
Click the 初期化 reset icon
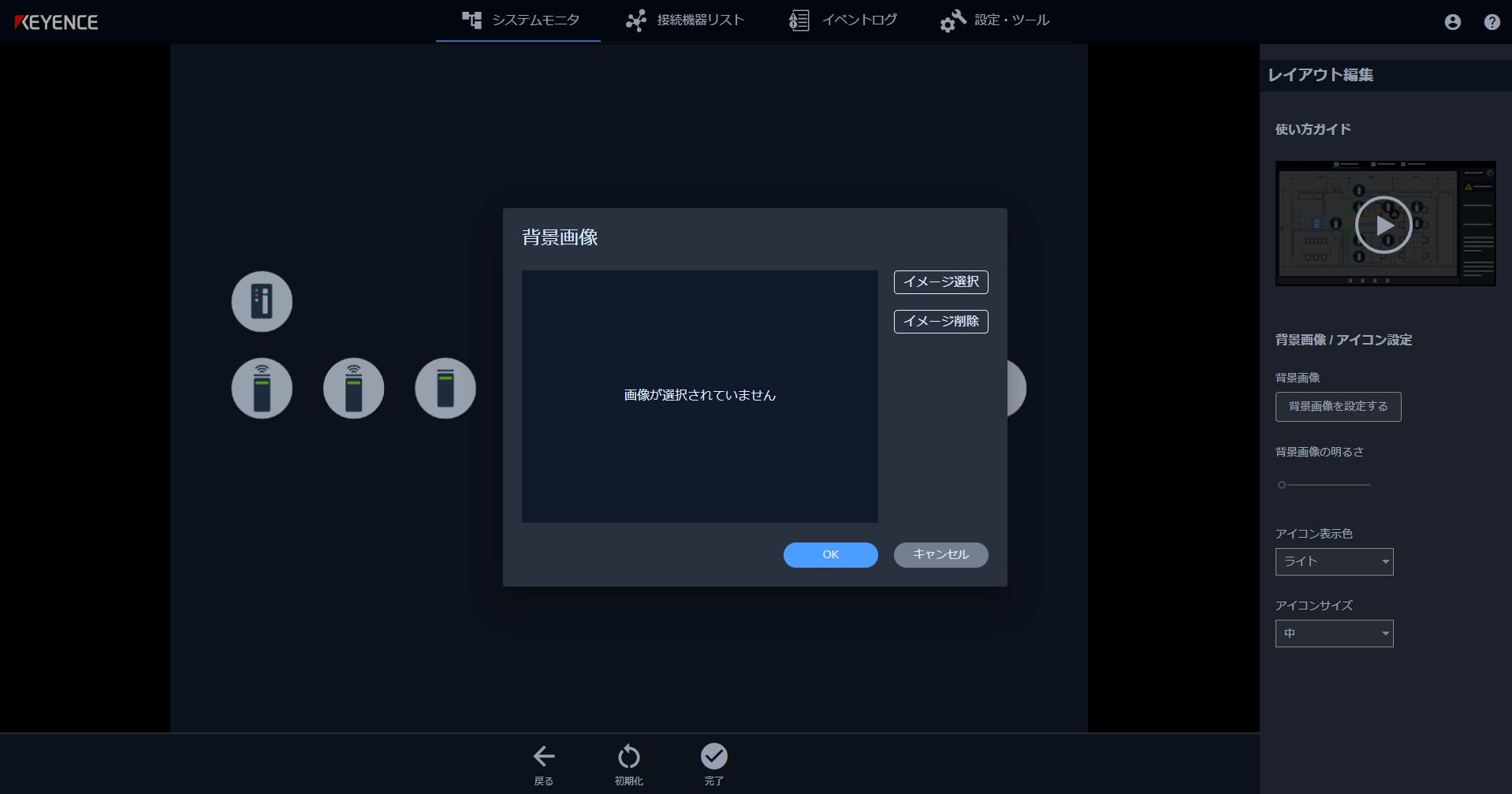(628, 755)
